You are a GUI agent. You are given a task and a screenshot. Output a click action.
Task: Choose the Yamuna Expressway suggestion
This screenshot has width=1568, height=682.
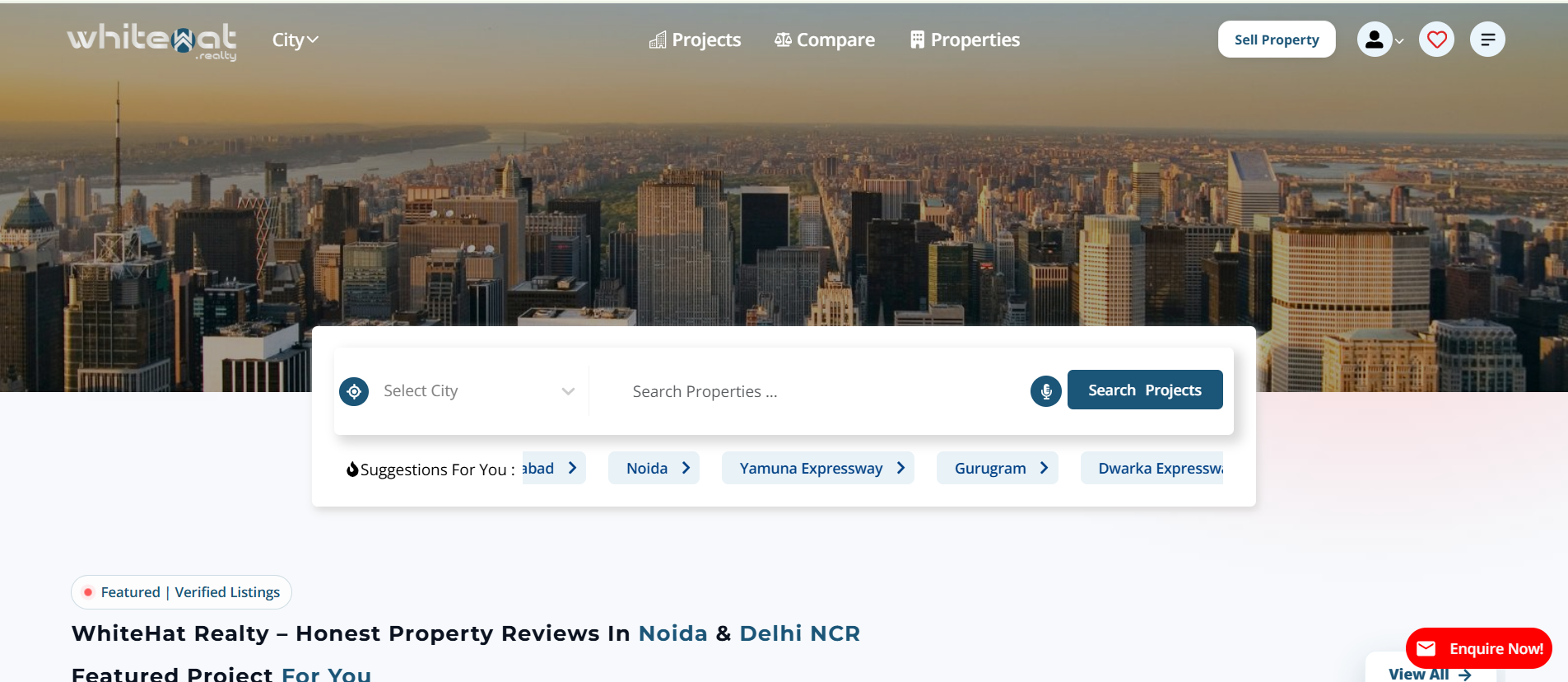817,469
